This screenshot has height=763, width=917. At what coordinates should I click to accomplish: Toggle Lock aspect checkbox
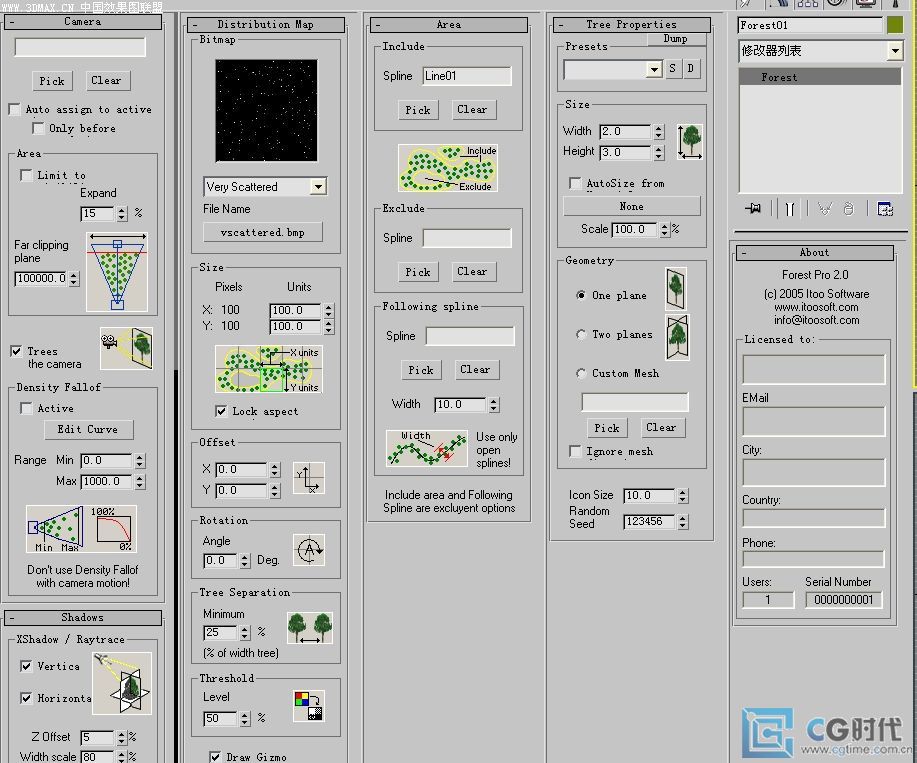click(x=221, y=411)
